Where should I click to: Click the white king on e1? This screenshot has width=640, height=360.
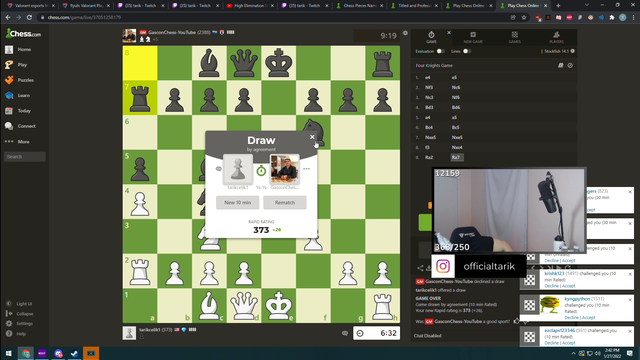[278, 305]
